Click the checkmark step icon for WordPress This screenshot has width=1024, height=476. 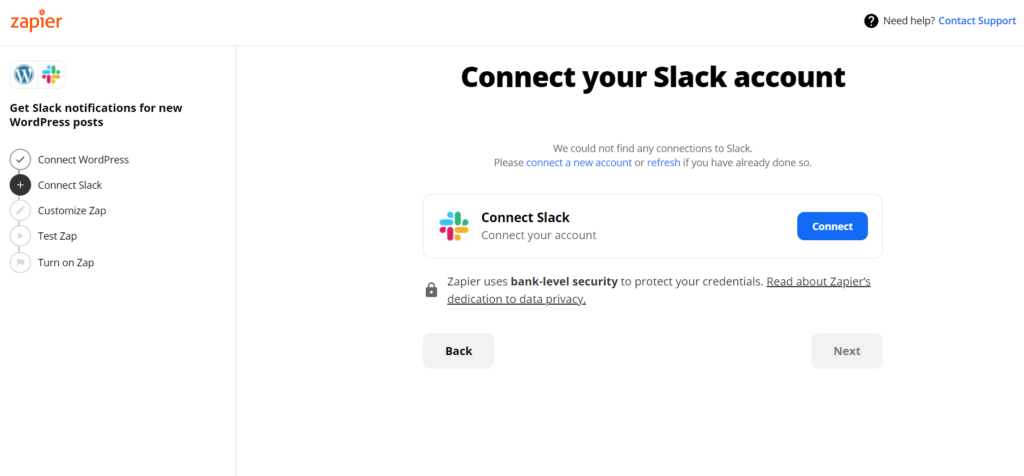20,159
